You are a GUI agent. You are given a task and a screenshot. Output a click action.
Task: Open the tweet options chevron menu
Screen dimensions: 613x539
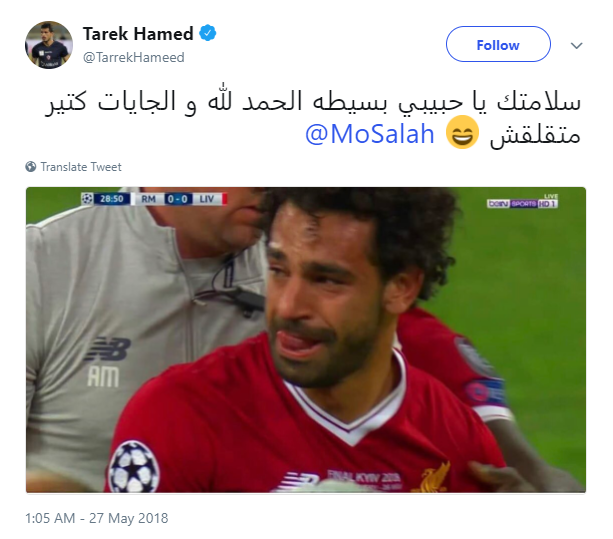[577, 46]
